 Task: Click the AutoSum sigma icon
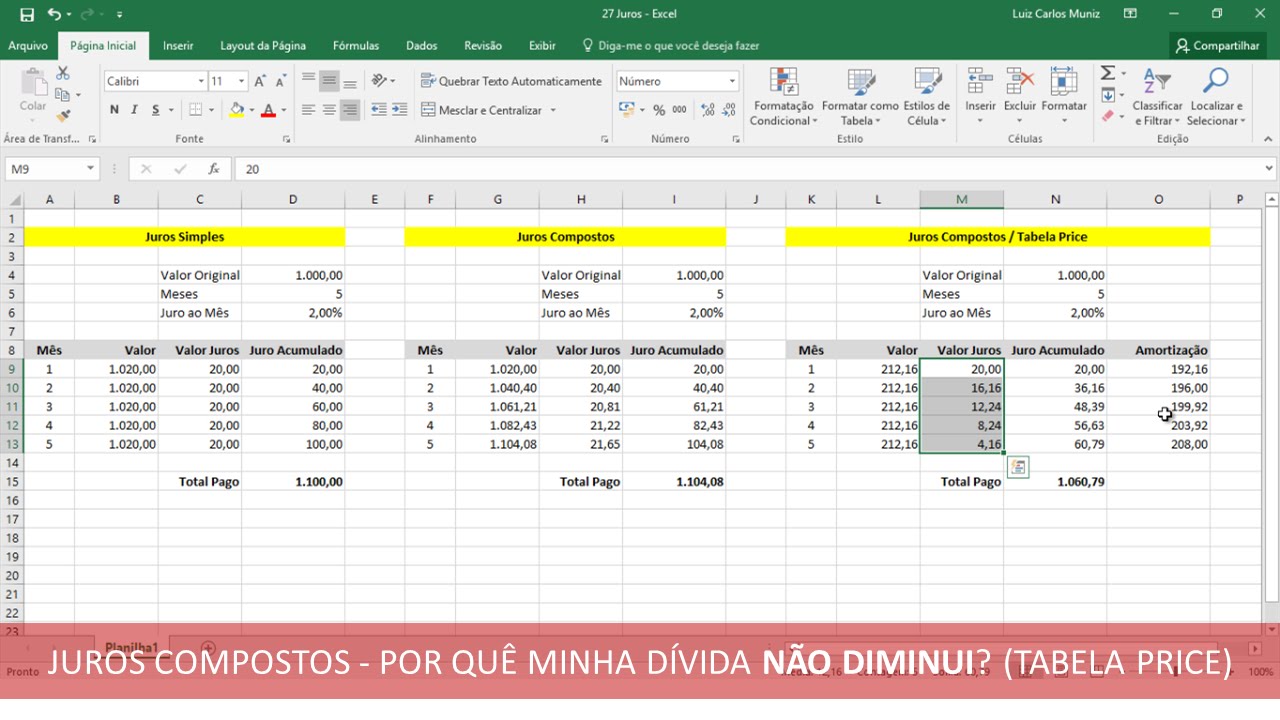1108,74
